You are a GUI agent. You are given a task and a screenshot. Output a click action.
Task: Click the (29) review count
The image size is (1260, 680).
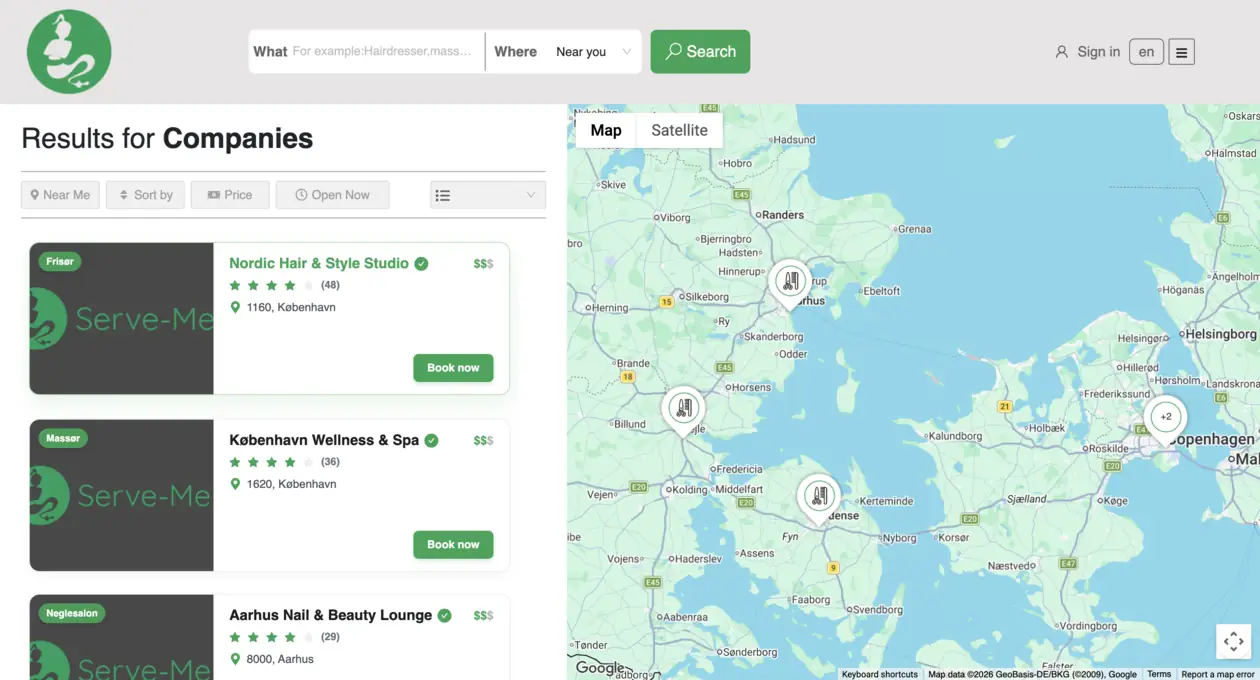[330, 637]
